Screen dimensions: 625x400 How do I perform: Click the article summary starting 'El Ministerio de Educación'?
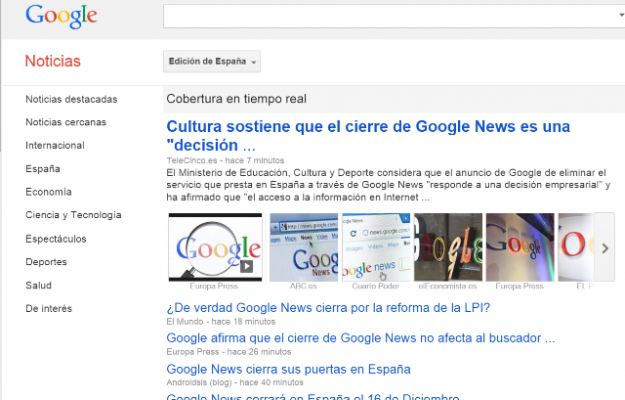[x=388, y=185]
